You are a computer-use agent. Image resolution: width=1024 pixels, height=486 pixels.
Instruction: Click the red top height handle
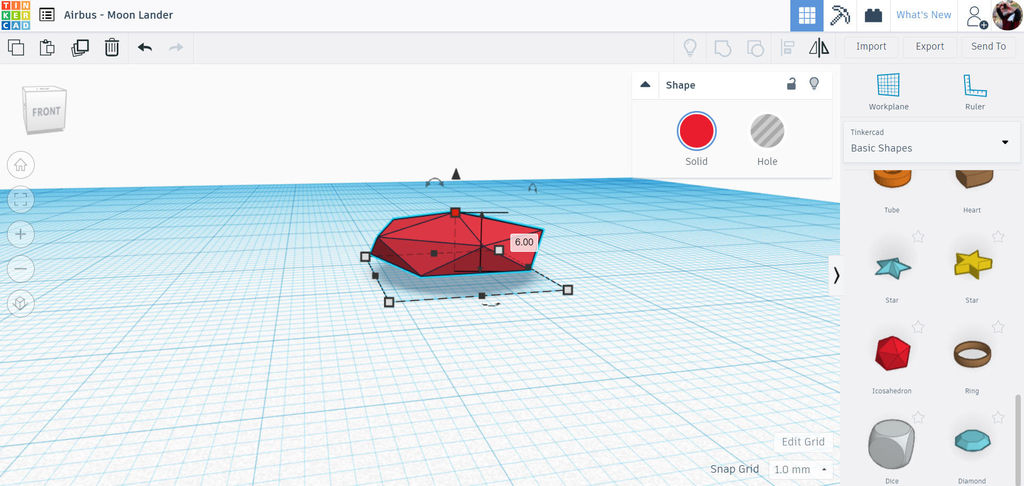455,212
